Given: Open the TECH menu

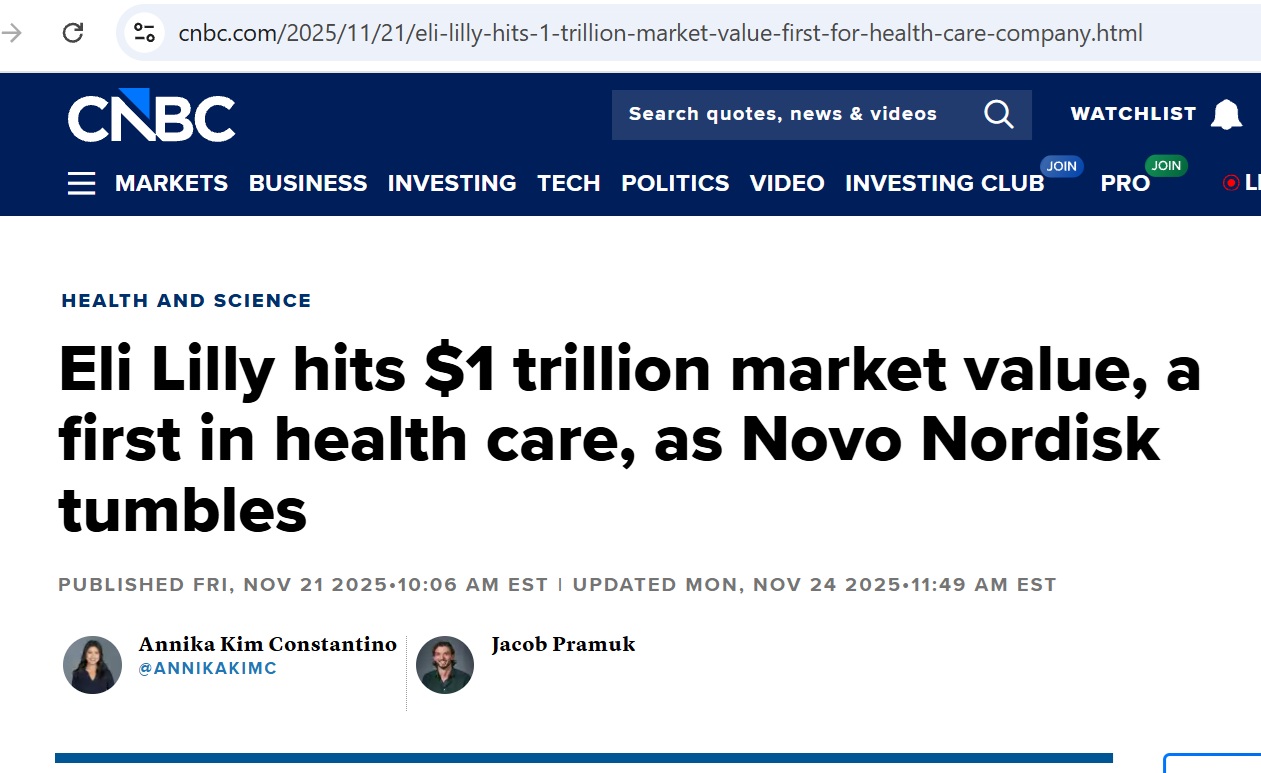Looking at the screenshot, I should (569, 184).
